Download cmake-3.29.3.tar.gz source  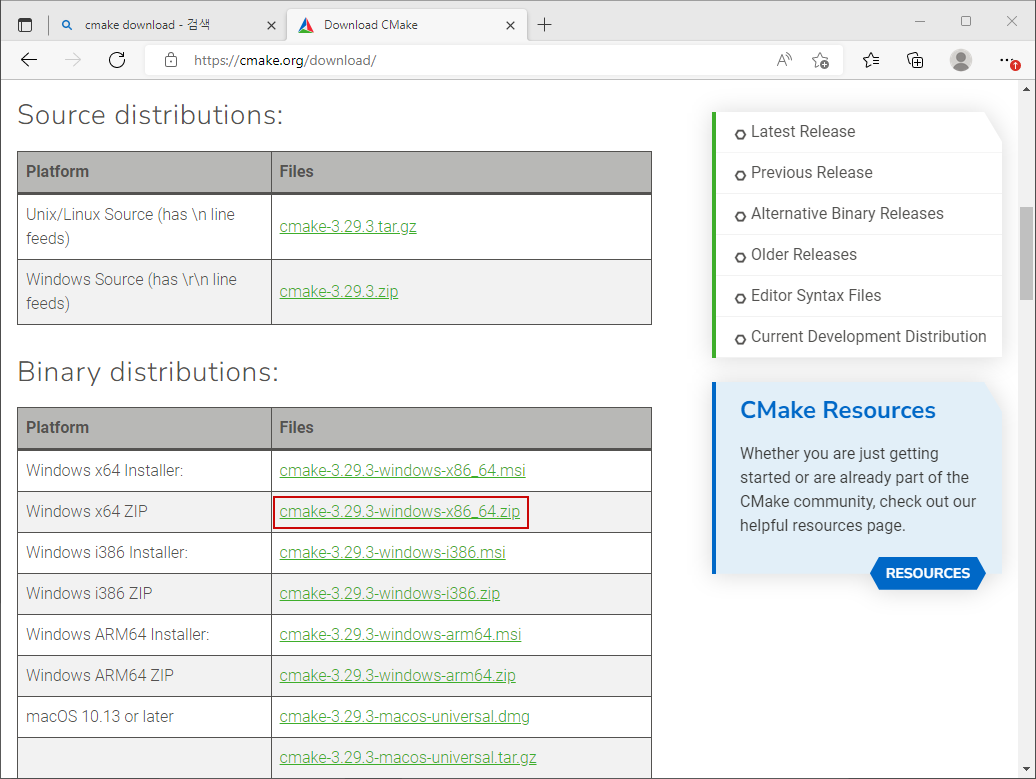coord(348,227)
